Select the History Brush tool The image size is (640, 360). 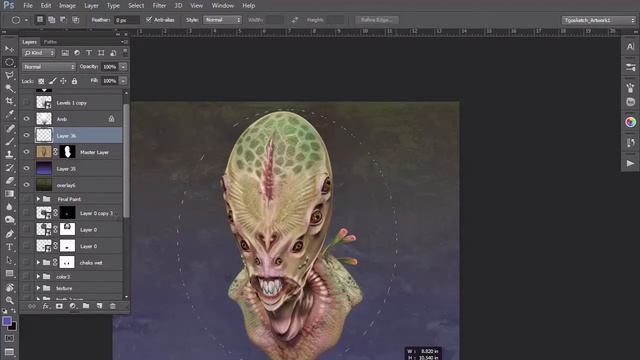pyautogui.click(x=9, y=167)
